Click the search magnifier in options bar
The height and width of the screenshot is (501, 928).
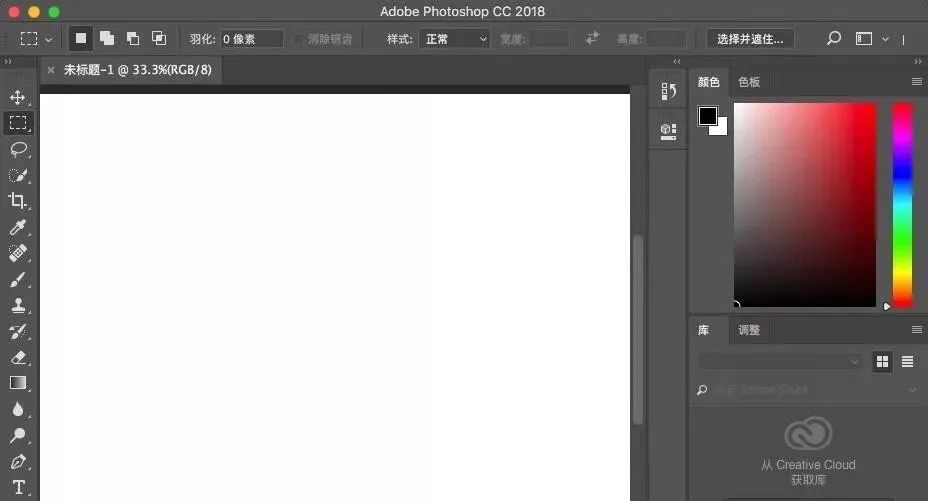pos(833,39)
